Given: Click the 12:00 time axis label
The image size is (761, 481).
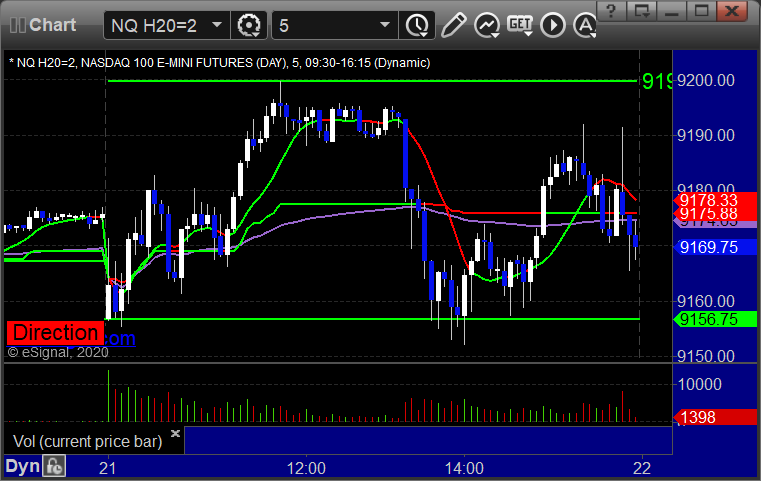Looking at the screenshot, I should click(306, 468).
